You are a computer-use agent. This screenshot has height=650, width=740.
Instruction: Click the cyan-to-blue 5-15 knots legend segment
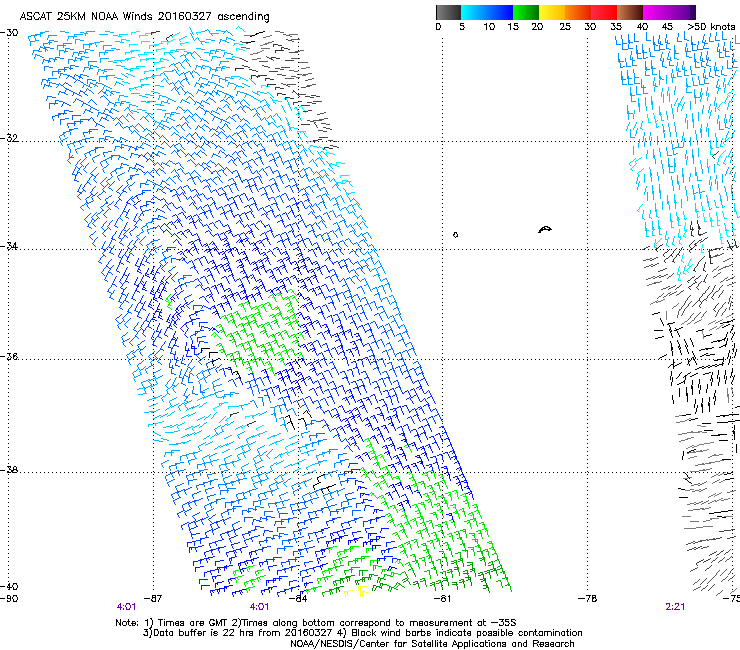pos(487,12)
